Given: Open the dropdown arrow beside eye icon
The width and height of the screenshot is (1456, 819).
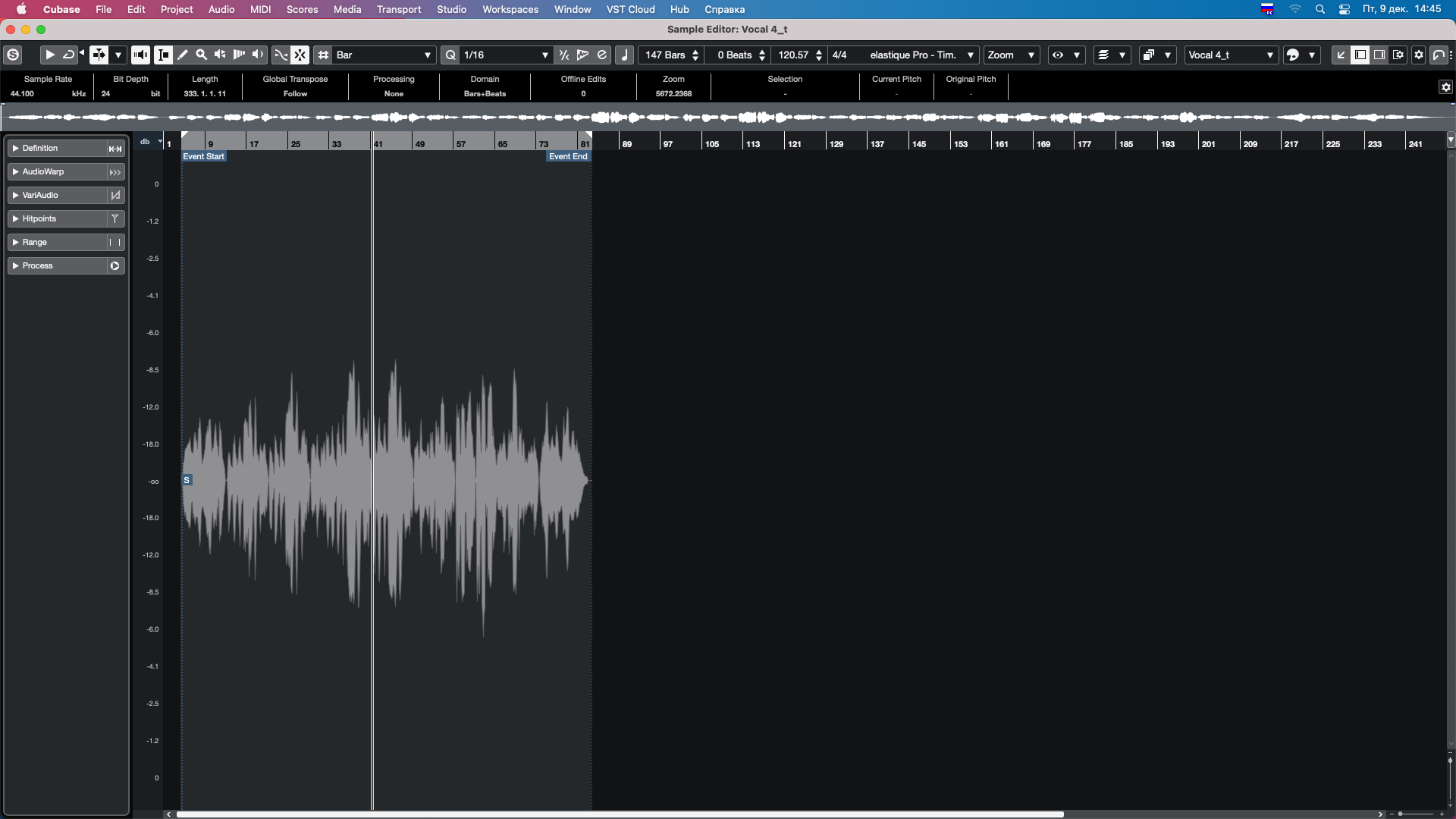Looking at the screenshot, I should pos(1077,55).
